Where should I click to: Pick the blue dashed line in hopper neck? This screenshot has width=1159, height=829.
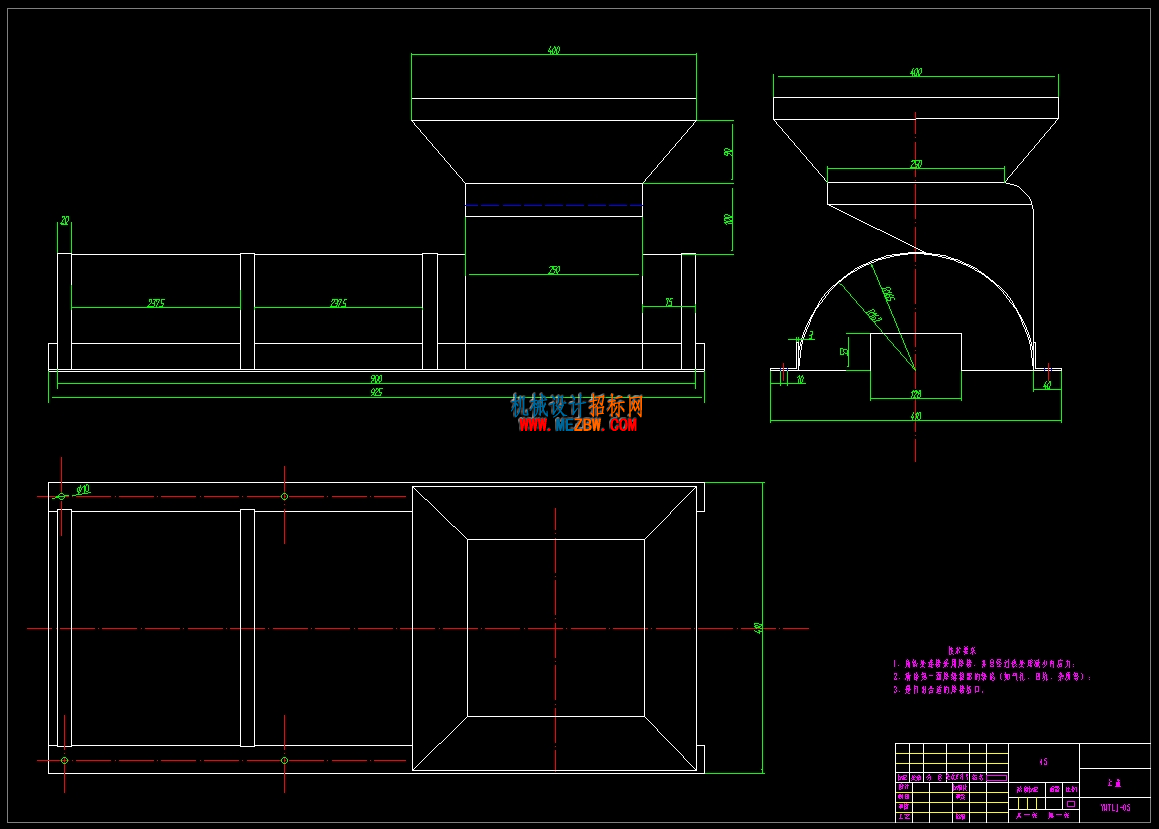point(554,205)
